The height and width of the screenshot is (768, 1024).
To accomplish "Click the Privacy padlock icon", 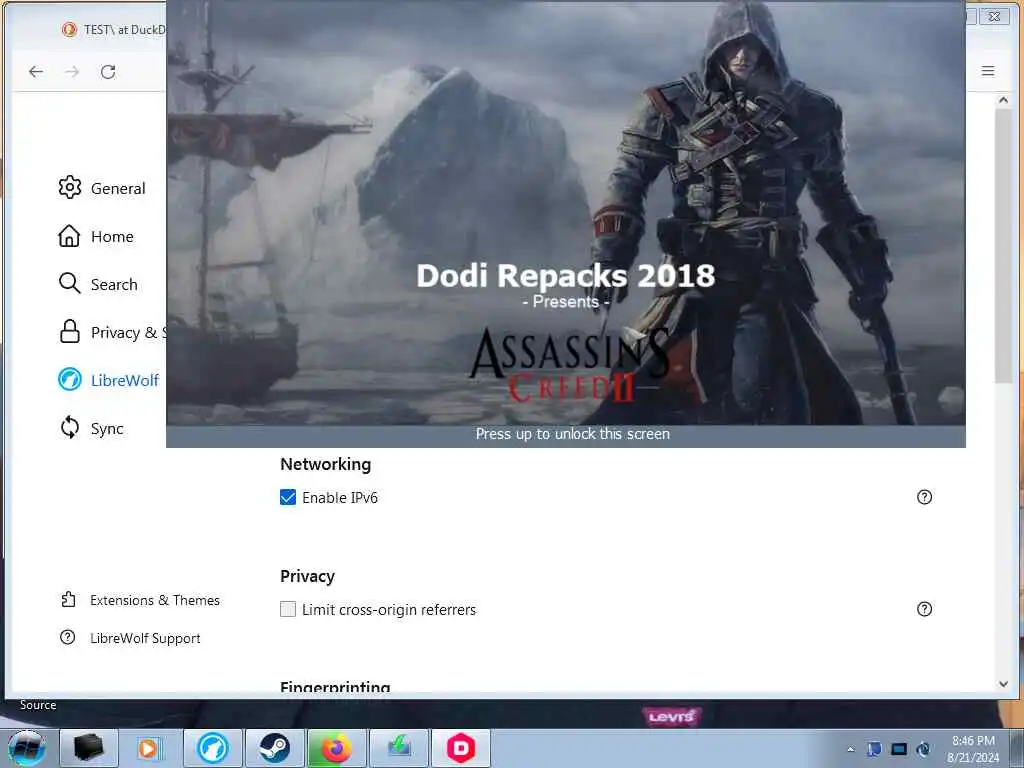I will pos(70,332).
